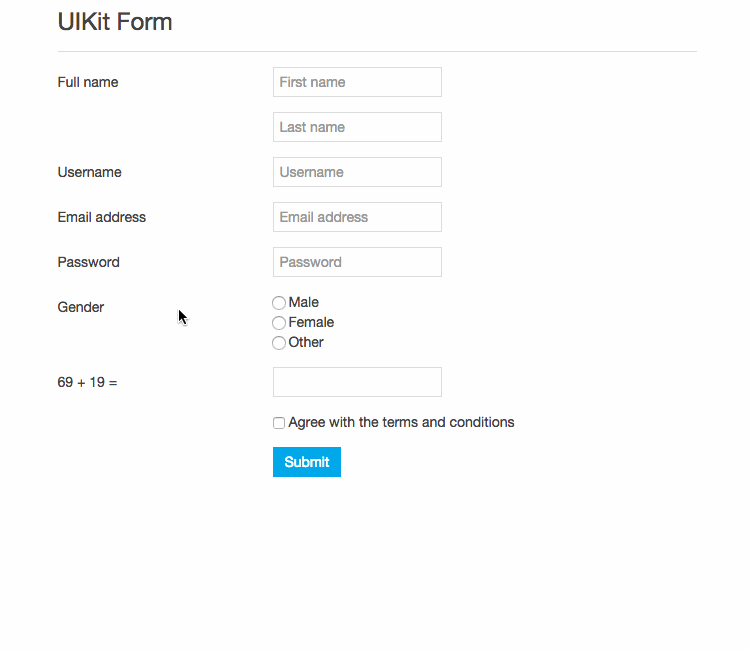This screenshot has height=650, width=750.
Task: Choose the Female gender option
Action: click(x=279, y=323)
